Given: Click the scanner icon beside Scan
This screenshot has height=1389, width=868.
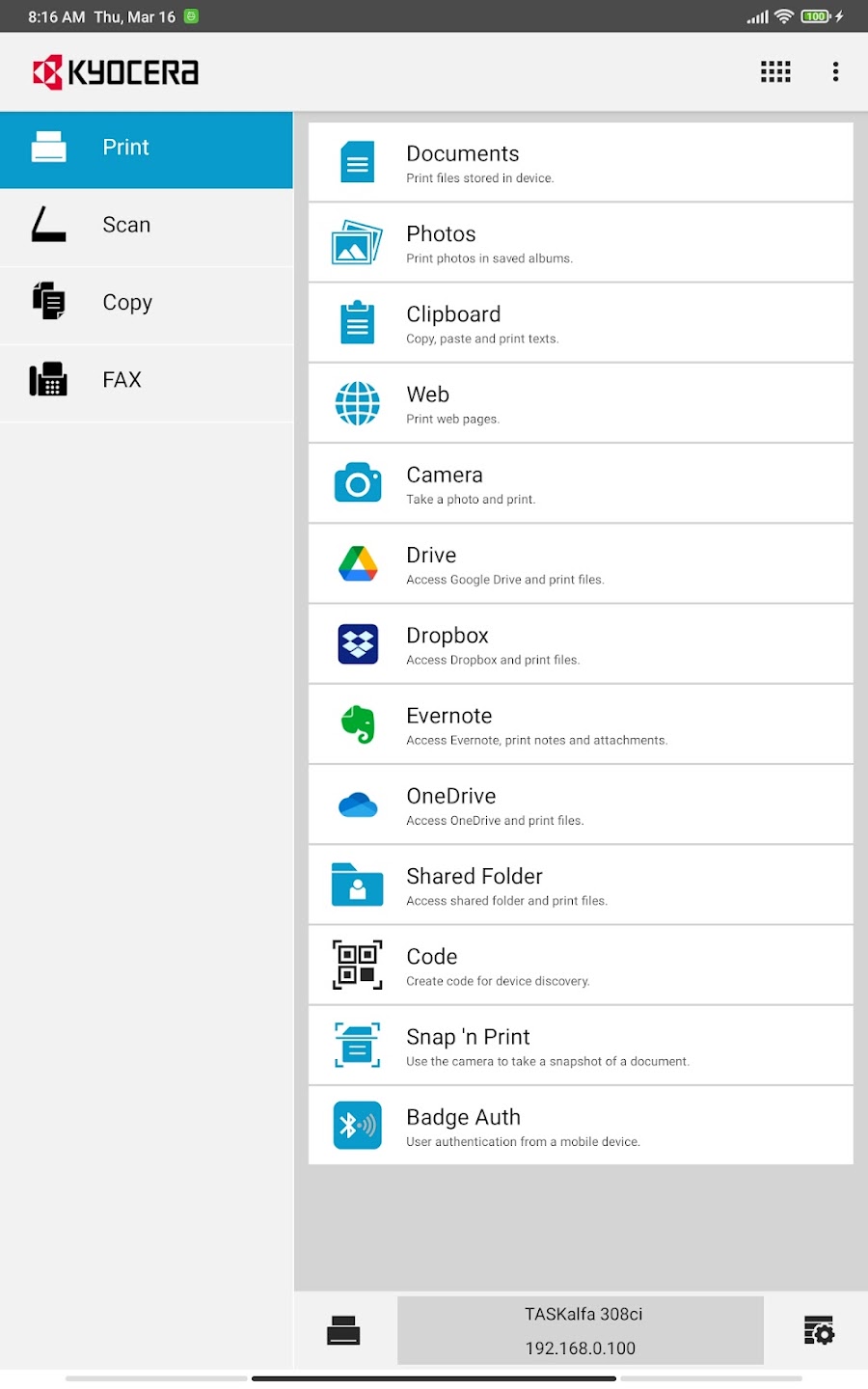Looking at the screenshot, I should 48,224.
